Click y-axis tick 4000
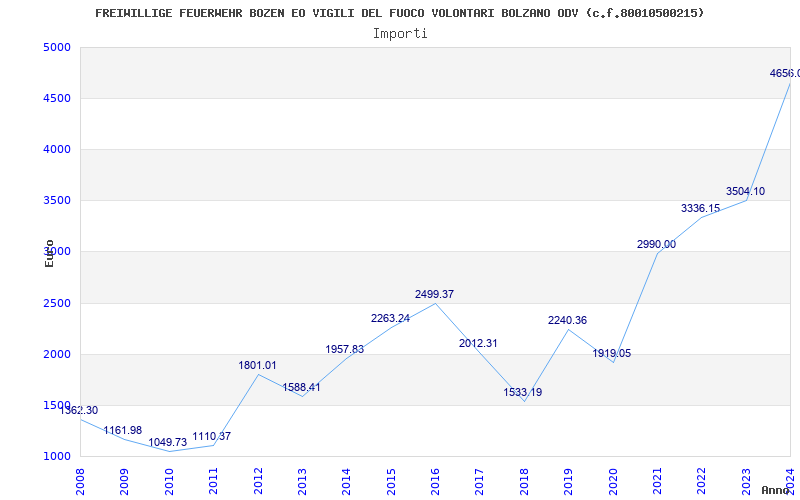Screen dimensions: 800x500 [57, 149]
